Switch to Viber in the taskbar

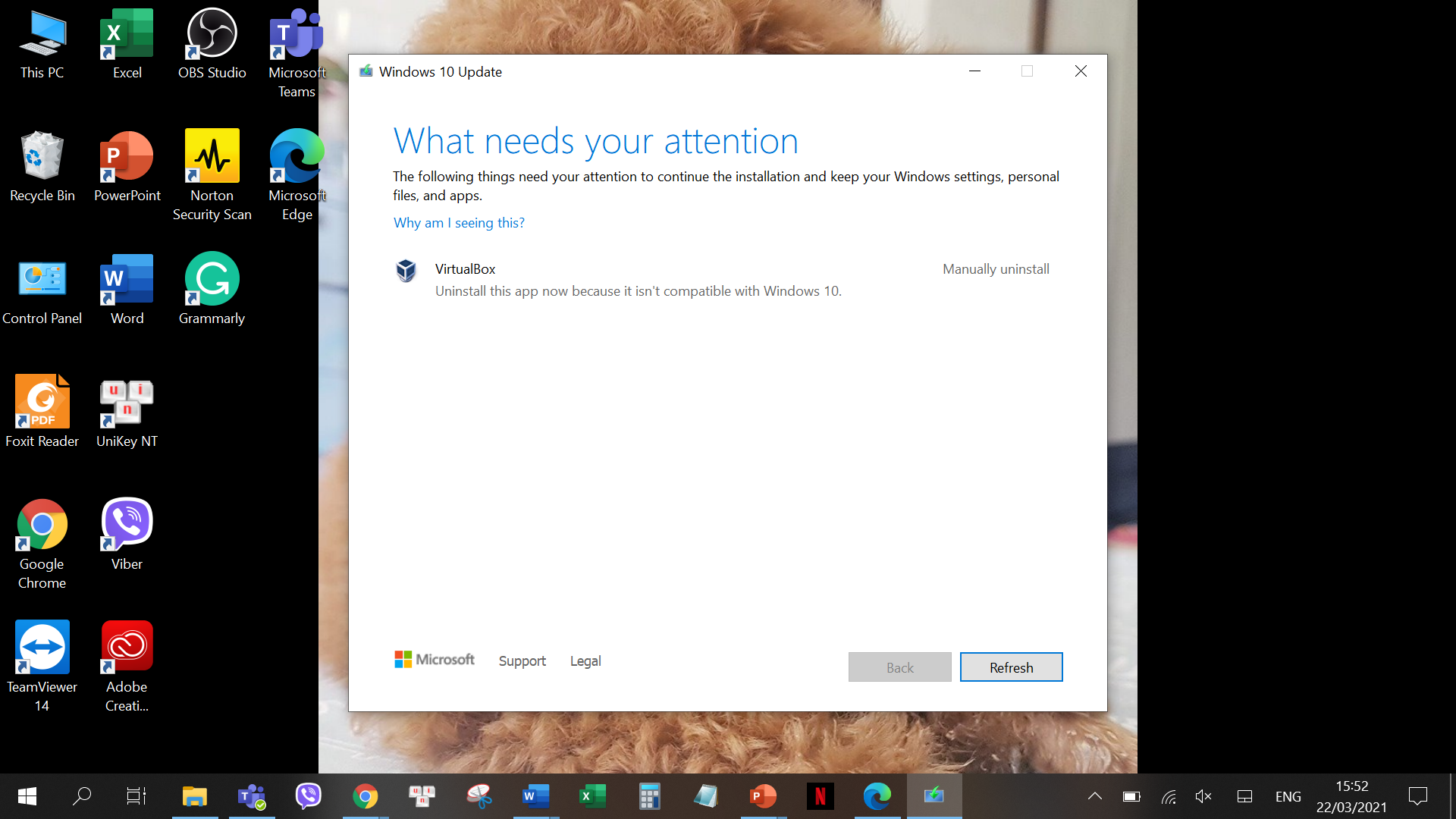[x=309, y=796]
